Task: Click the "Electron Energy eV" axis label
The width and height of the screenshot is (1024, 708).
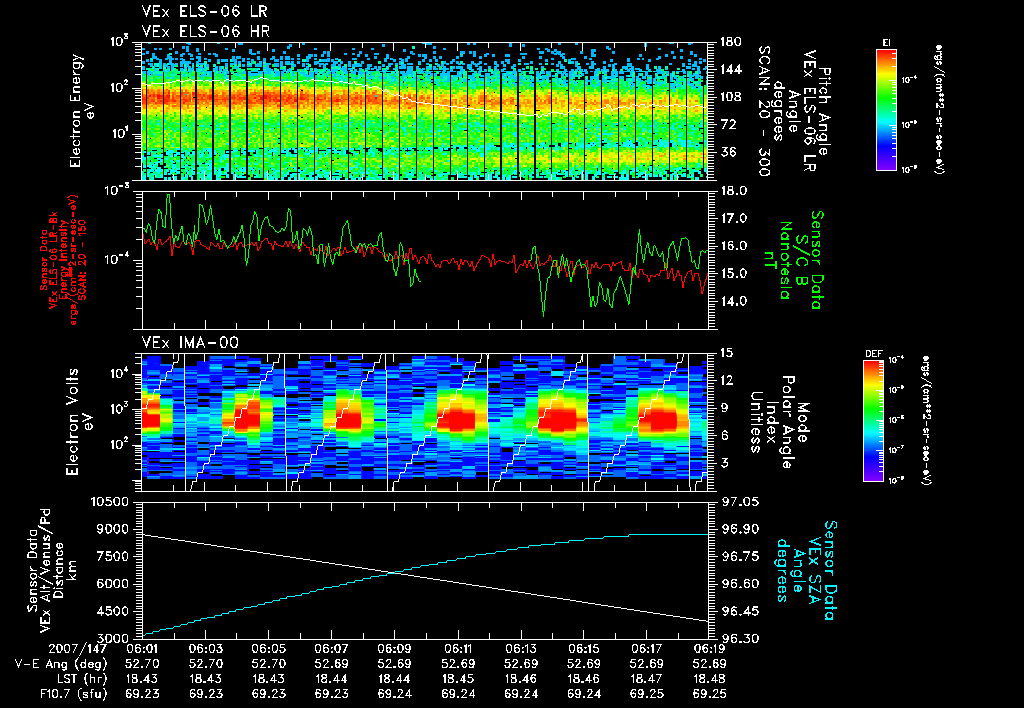Action: click(x=82, y=110)
